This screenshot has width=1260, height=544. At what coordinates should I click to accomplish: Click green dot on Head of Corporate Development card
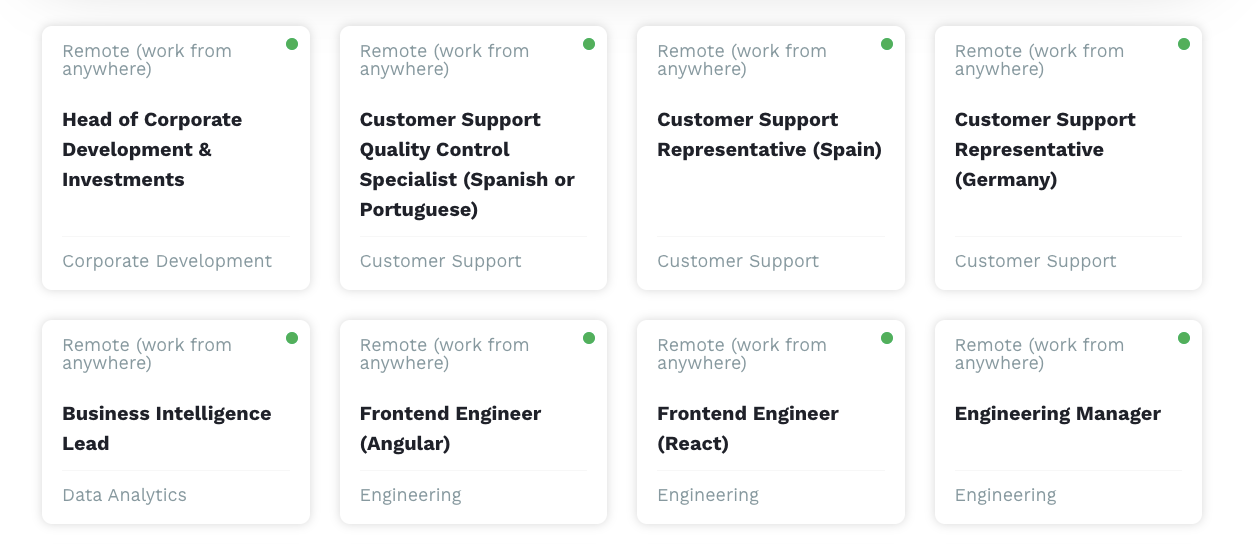click(292, 44)
